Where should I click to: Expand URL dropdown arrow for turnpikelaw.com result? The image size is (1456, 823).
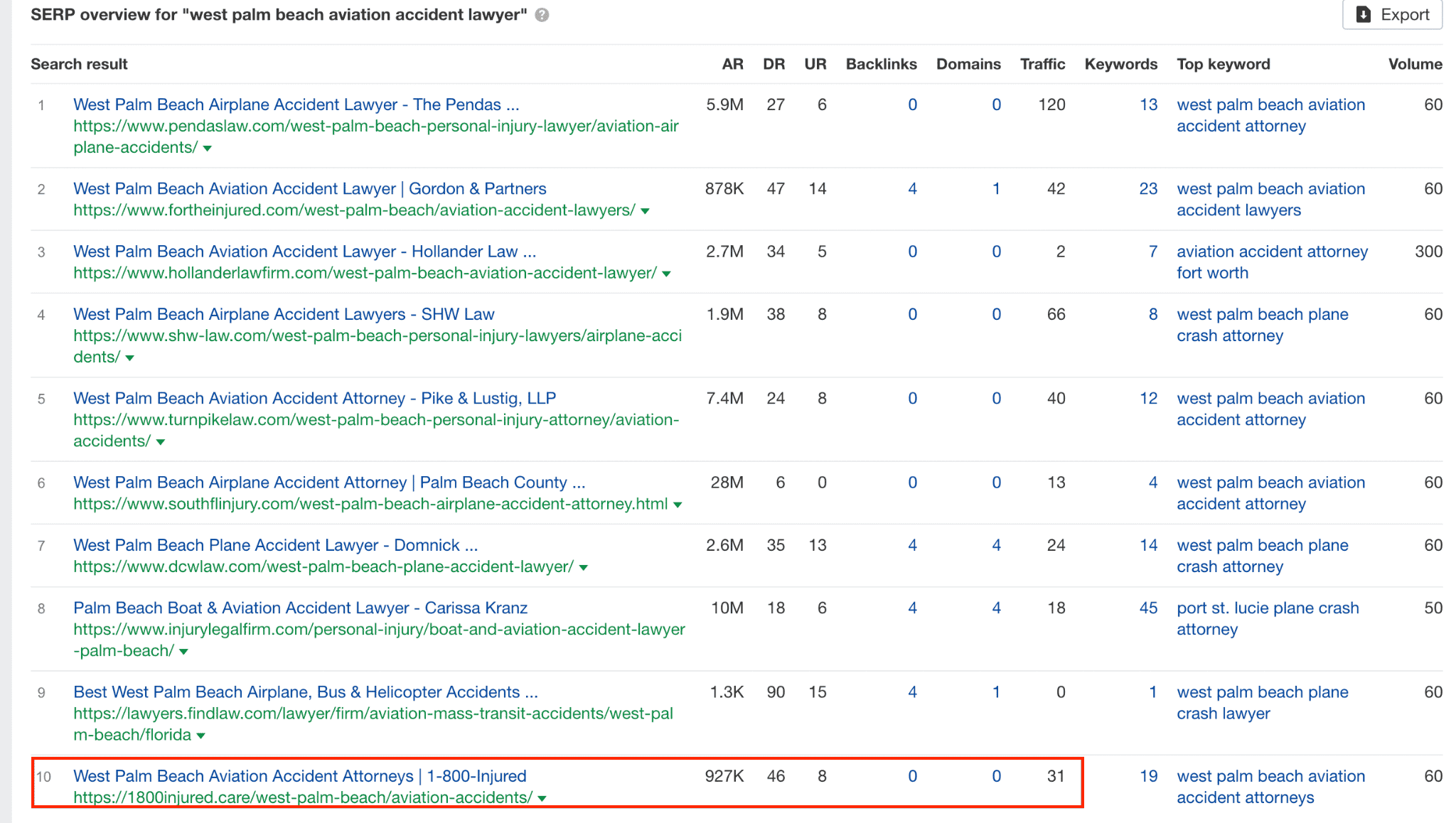[x=161, y=442]
